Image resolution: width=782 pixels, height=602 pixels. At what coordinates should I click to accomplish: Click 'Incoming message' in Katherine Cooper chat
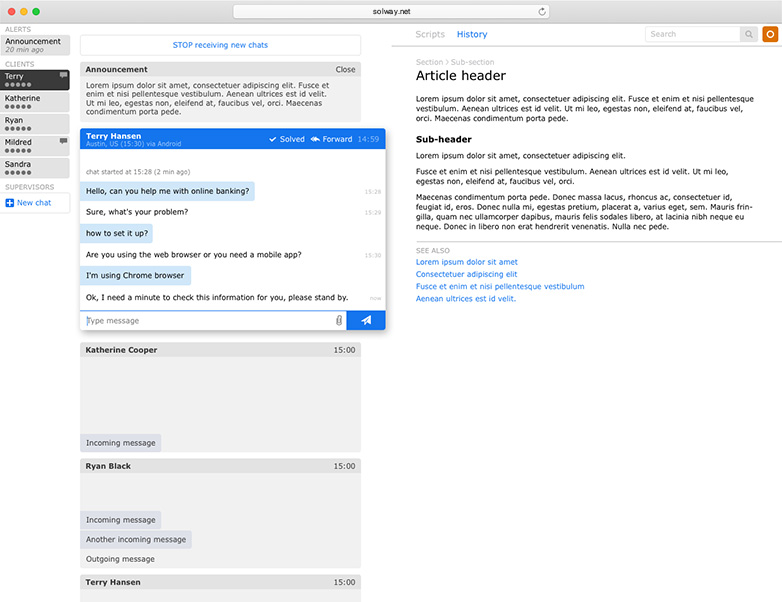120,443
